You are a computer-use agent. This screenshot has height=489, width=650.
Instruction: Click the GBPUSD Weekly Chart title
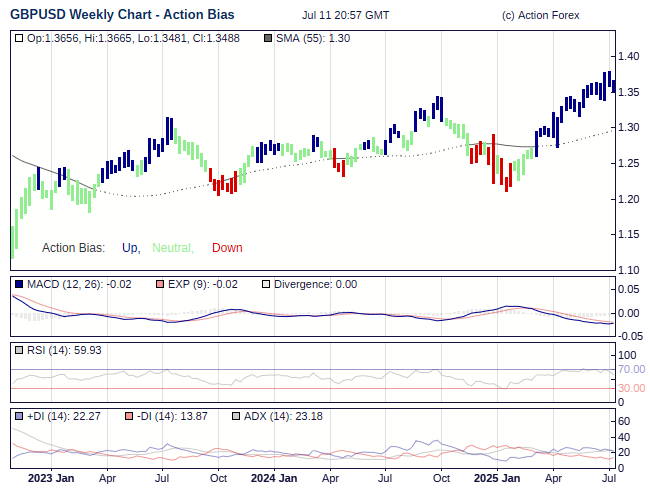122,15
